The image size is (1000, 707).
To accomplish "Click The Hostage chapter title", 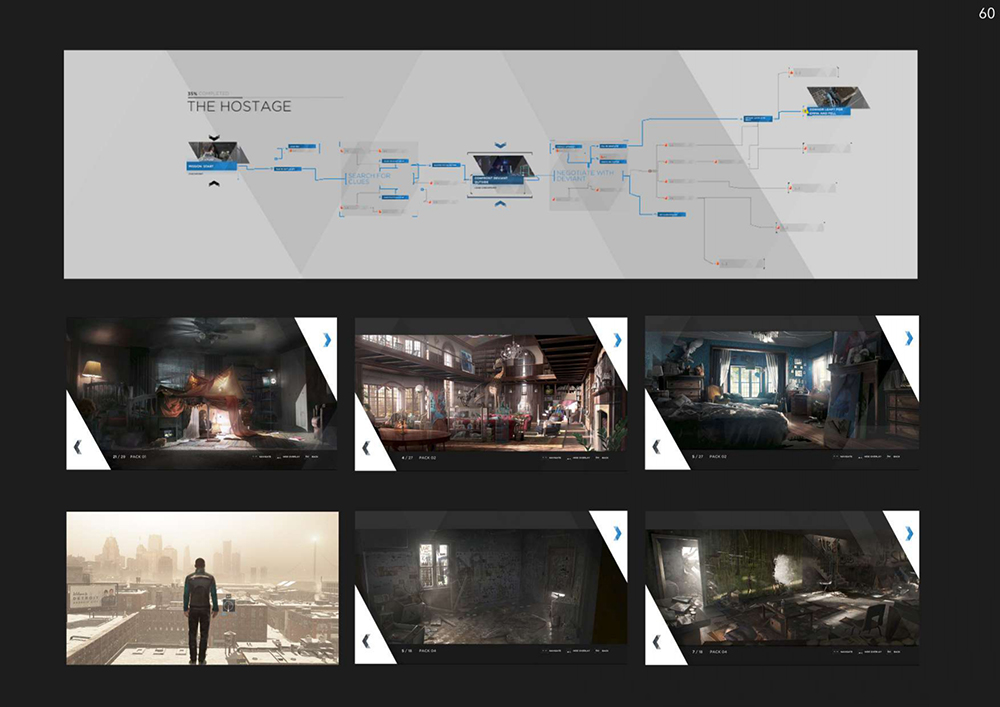I will (239, 106).
